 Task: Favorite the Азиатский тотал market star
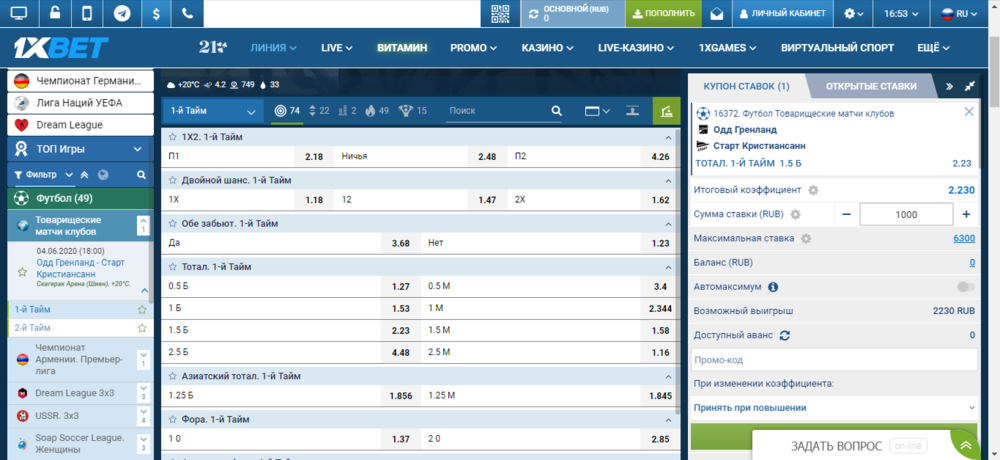tap(172, 376)
